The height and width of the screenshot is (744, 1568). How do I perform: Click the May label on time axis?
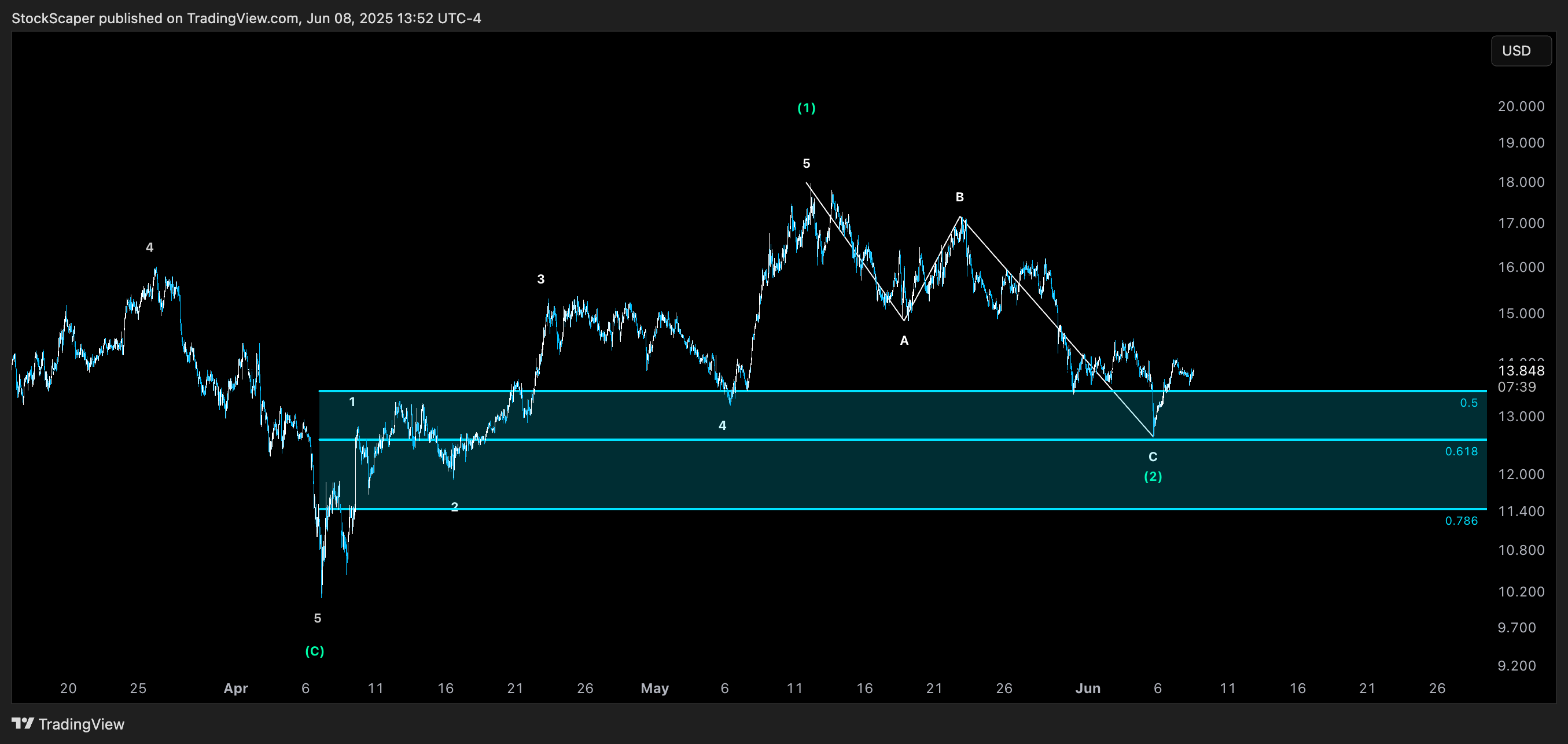tap(654, 688)
